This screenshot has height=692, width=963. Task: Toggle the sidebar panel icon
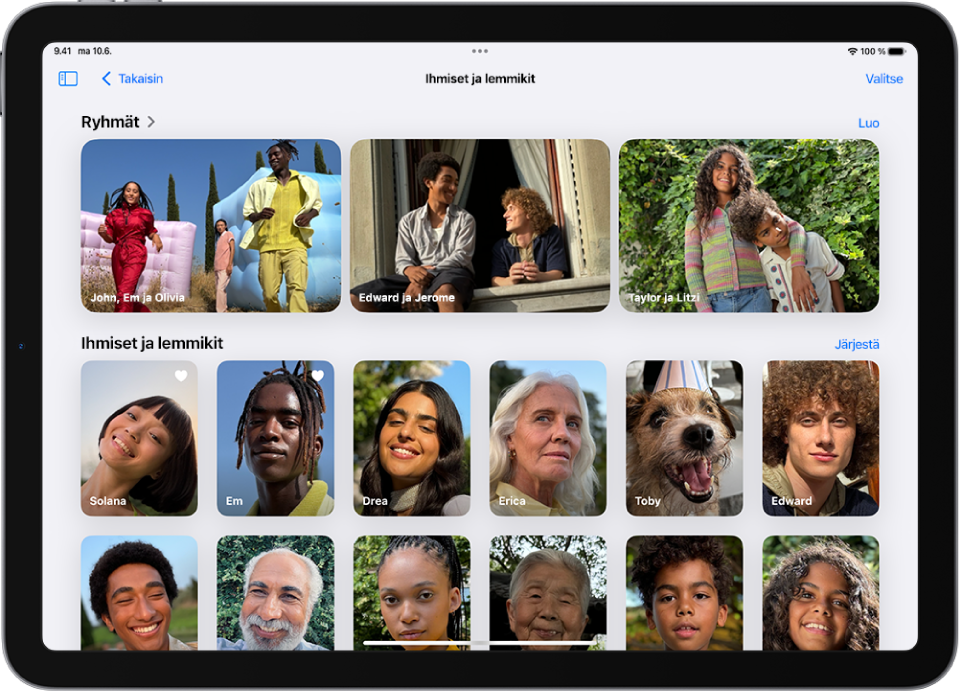[68, 79]
